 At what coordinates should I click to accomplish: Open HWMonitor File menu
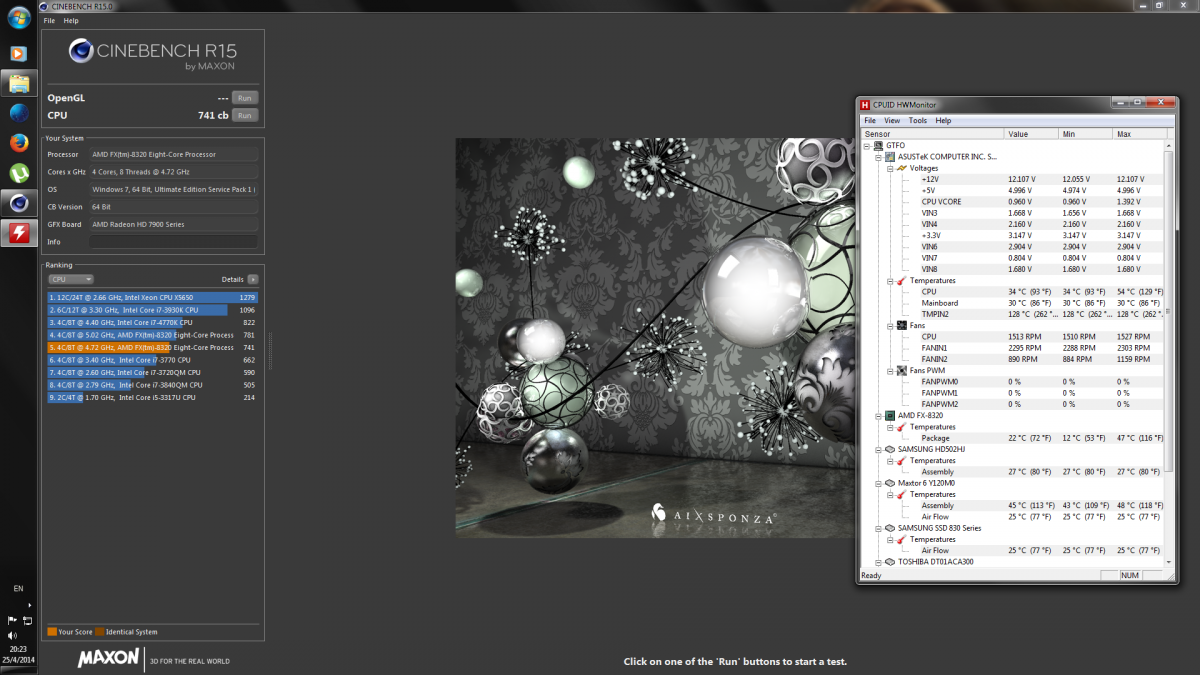click(x=870, y=120)
